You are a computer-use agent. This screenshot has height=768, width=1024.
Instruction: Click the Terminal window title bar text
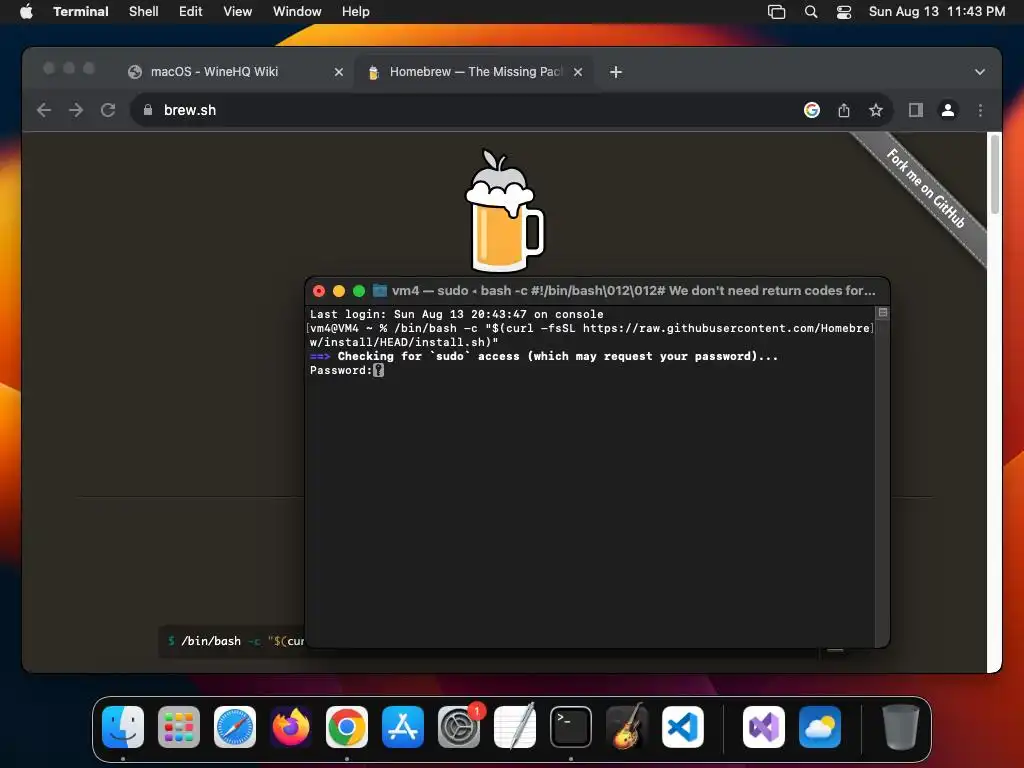(x=633, y=291)
